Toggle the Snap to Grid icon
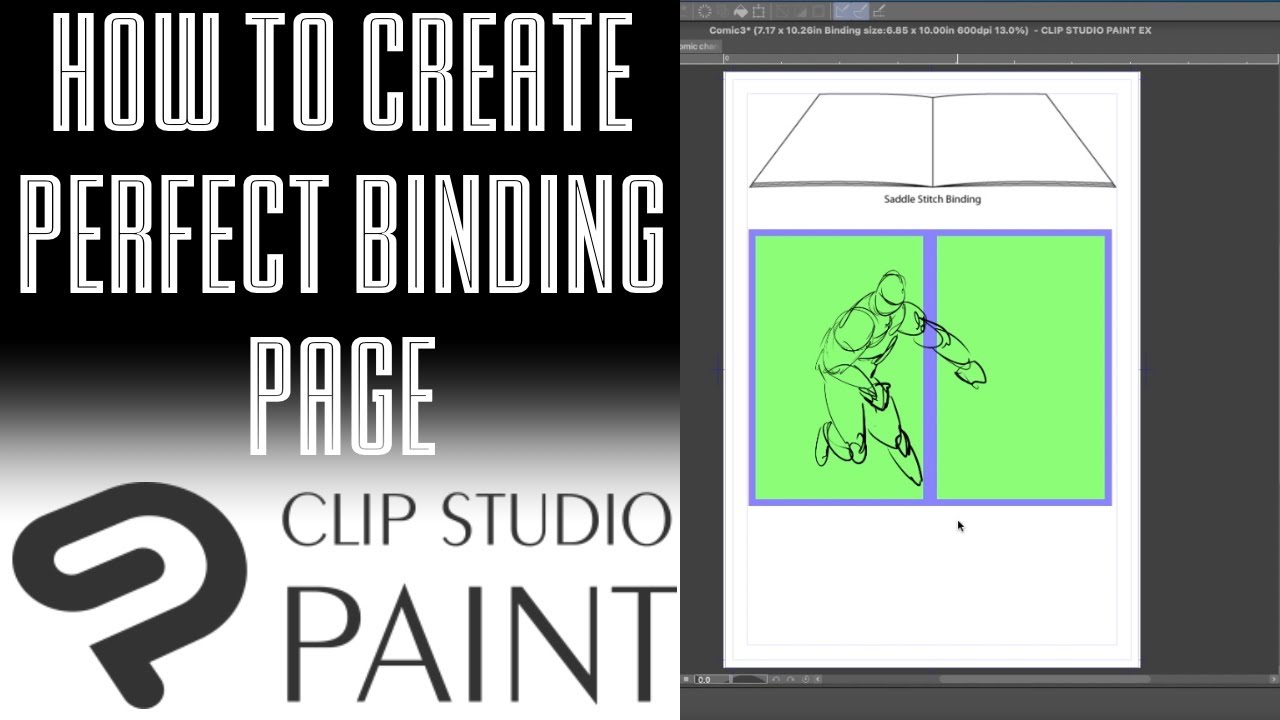The image size is (1280, 720). 879,11
